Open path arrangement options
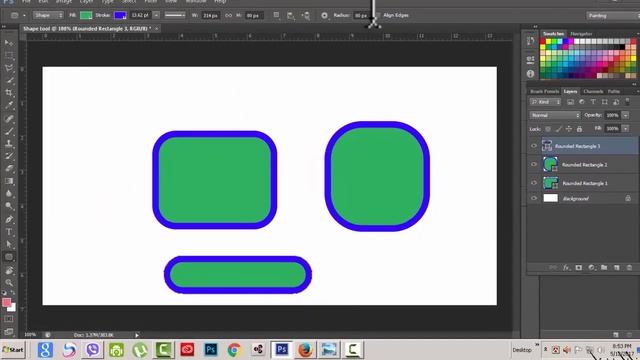The width and height of the screenshot is (640, 360). [x=305, y=16]
